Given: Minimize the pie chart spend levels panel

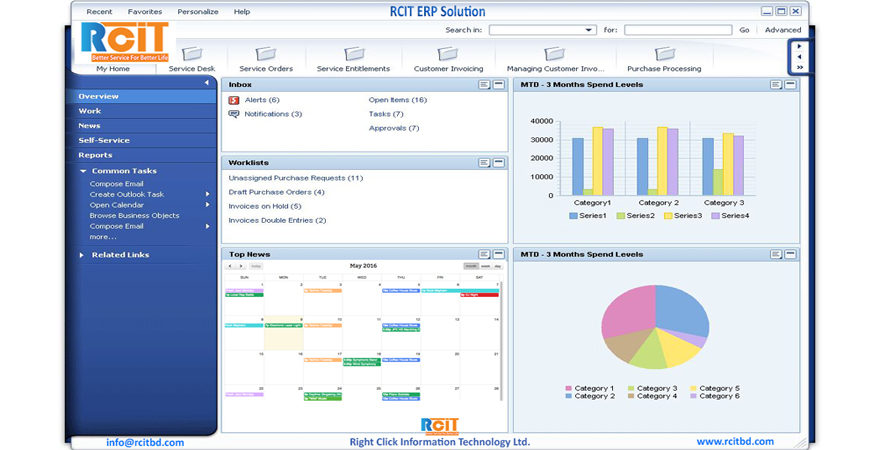Looking at the screenshot, I should coord(790,254).
